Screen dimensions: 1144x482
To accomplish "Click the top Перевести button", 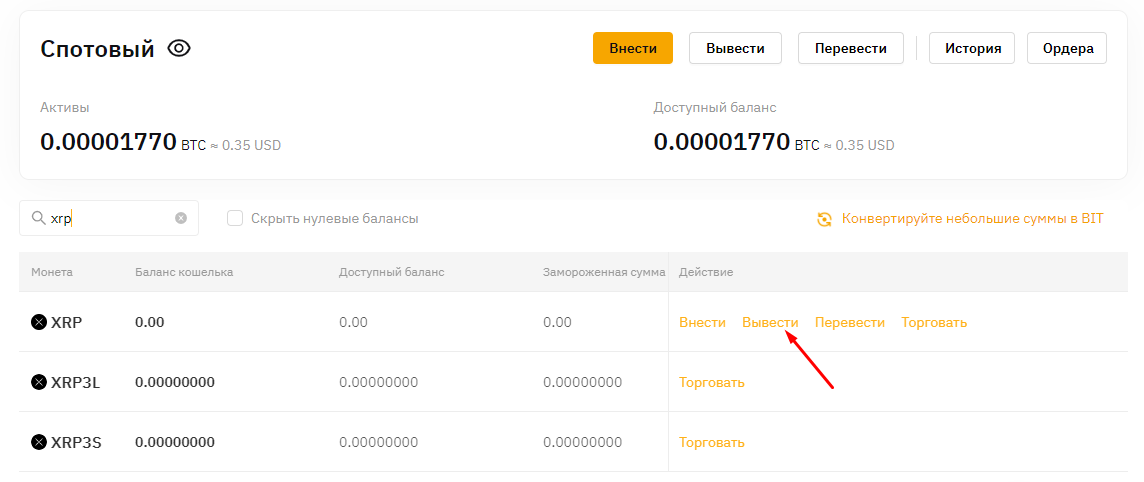I will click(851, 48).
